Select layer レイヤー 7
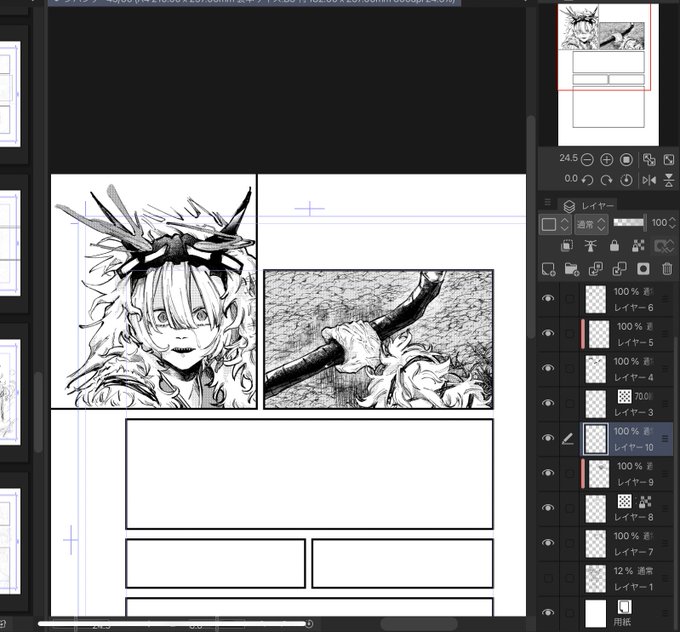 627,544
